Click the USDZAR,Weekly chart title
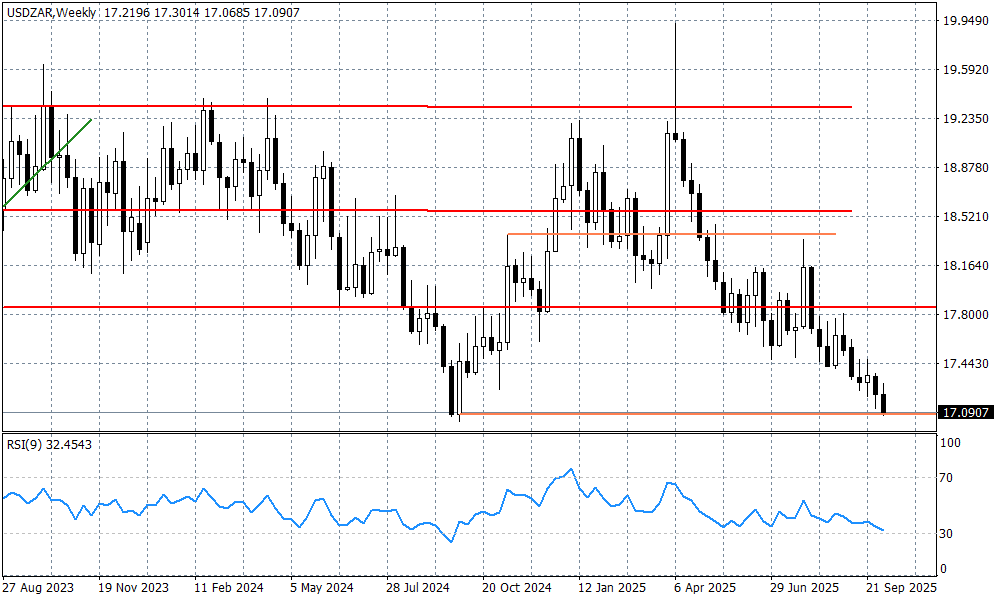This screenshot has height=600, width=1000. click(x=50, y=12)
